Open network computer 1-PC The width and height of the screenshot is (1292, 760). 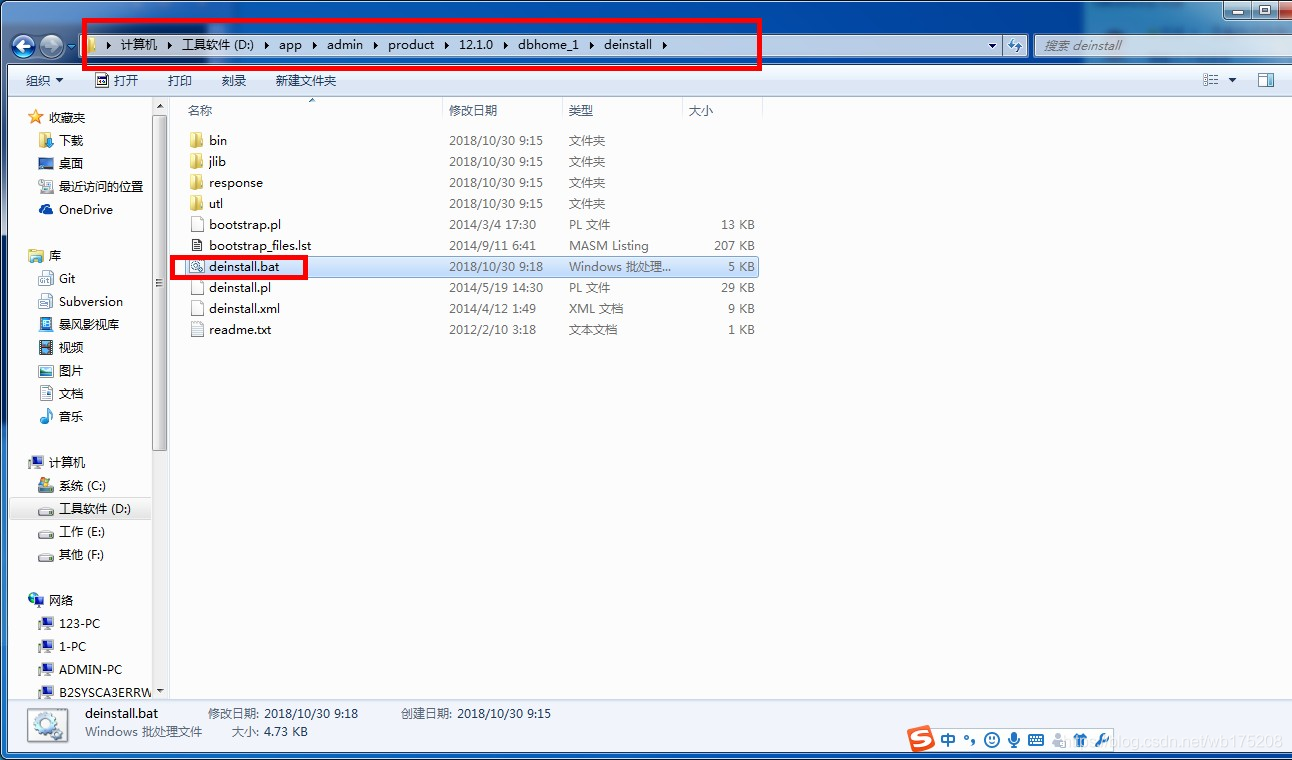[x=72, y=646]
